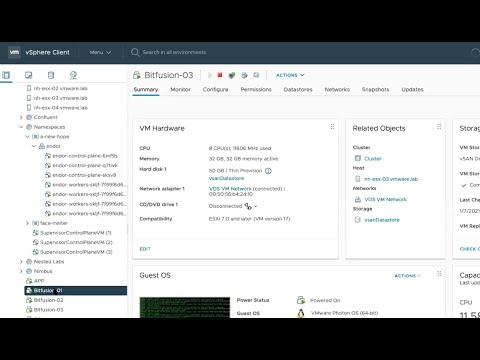Image resolution: width=480 pixels, height=360 pixels.
Task: Launch the web console icon
Action: tap(232, 75)
